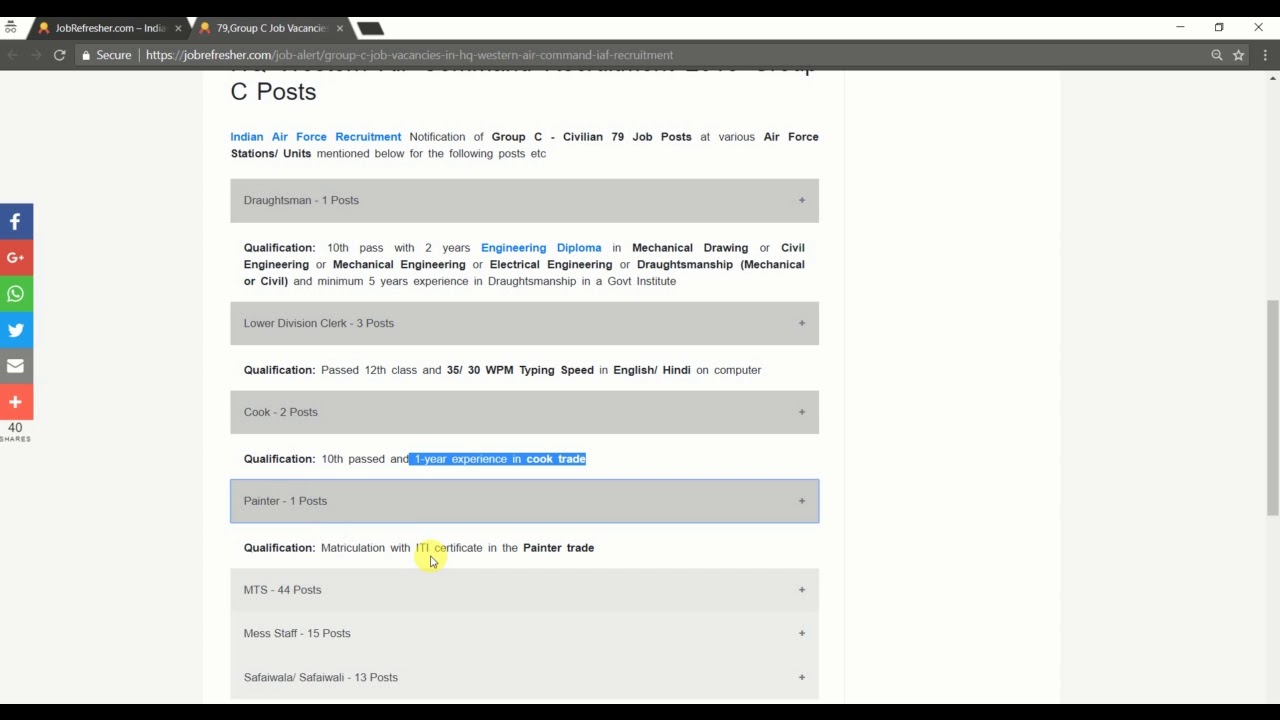Click 'C Posts' heading text
This screenshot has width=1280, height=720.
tap(273, 92)
